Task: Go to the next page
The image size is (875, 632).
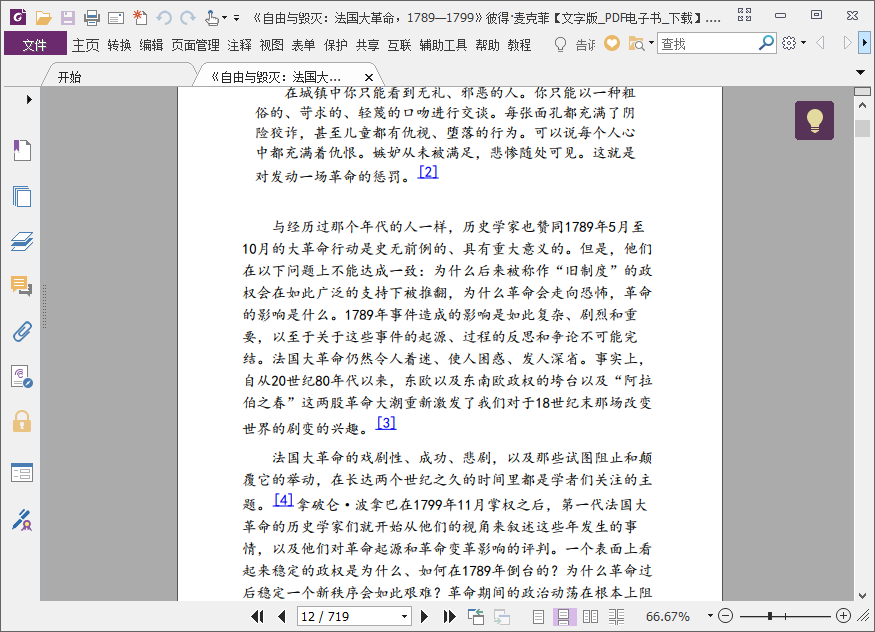Action: pos(424,616)
